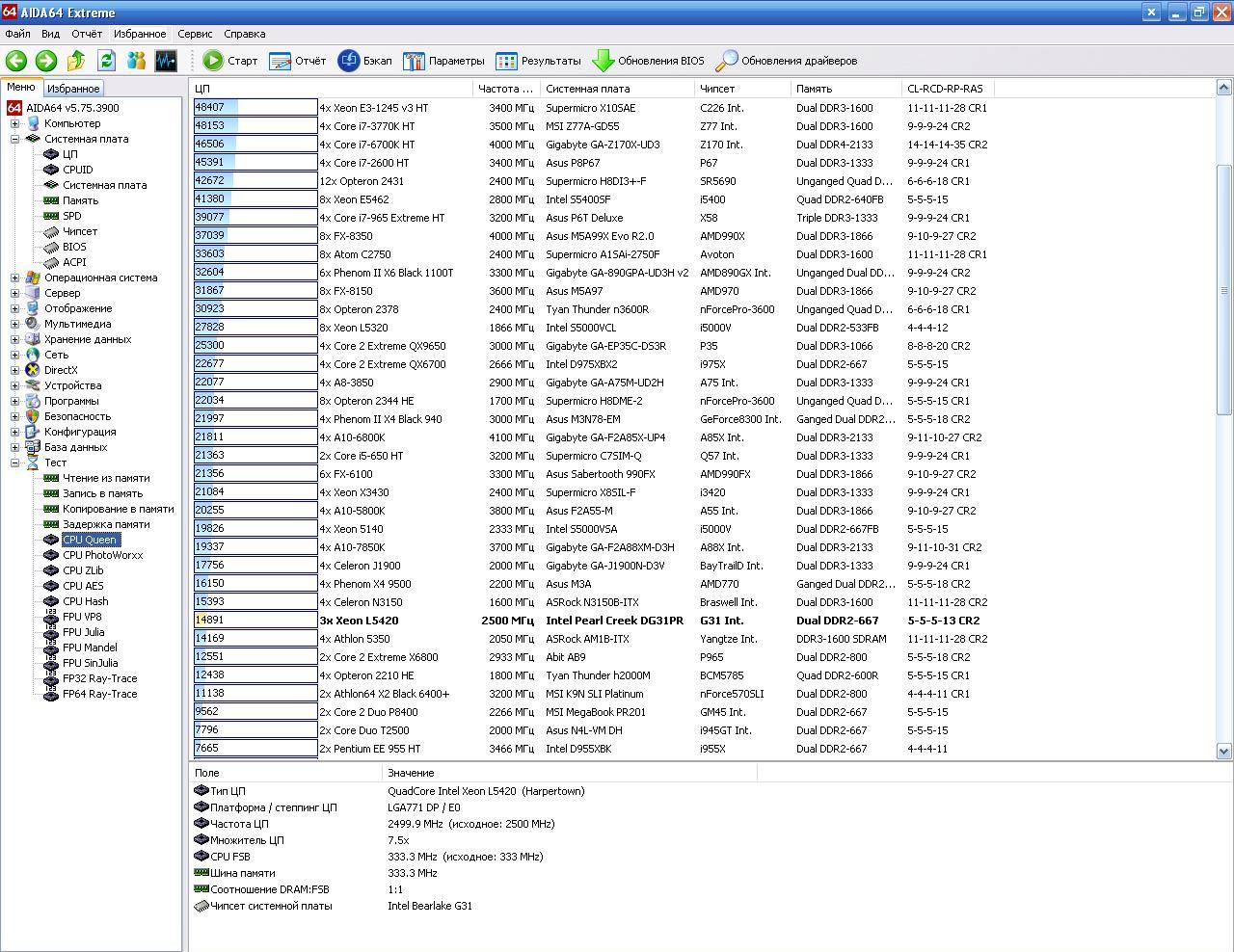Expand the Мультимедиа tree node
Viewport: 1234px width, 952px height.
(14, 324)
